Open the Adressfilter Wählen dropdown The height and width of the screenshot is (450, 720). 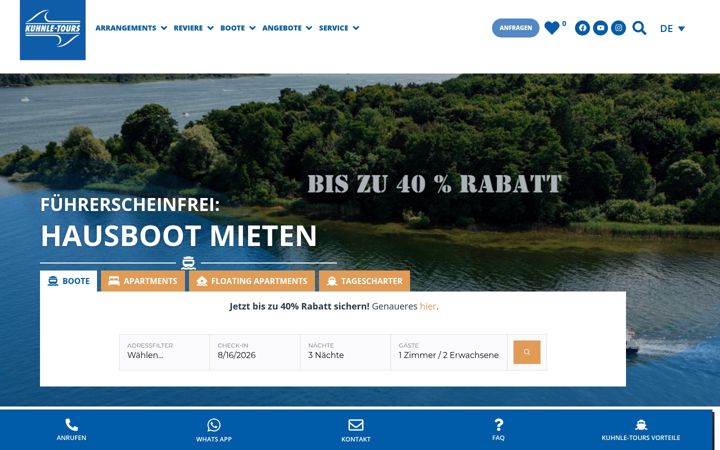164,352
